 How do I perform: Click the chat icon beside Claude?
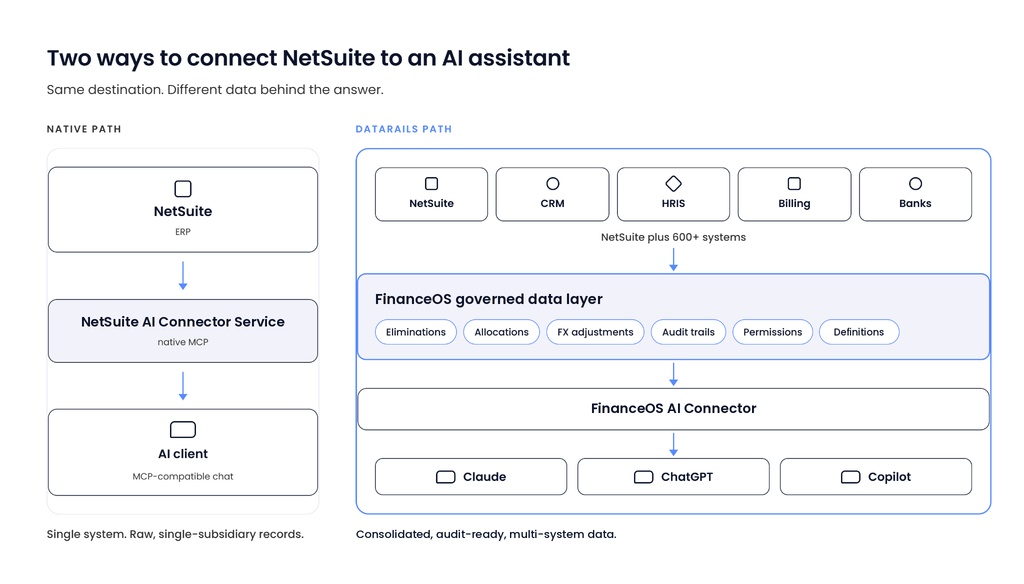coord(445,477)
